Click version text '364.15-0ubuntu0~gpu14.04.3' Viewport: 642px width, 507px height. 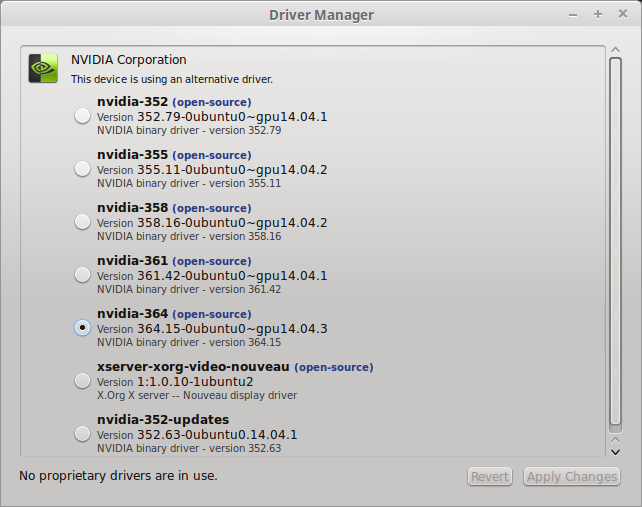point(232,328)
